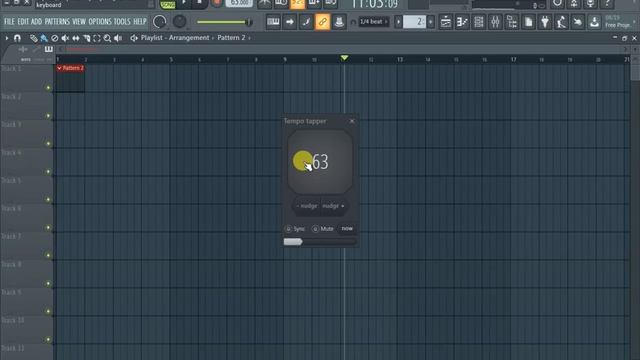Open the ADD menu
This screenshot has height=360, width=640.
tap(36, 21)
